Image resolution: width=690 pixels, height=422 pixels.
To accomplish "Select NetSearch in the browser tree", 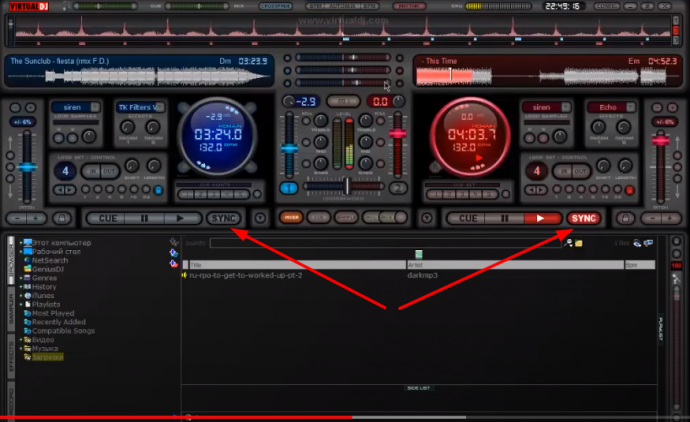I will click(50, 260).
